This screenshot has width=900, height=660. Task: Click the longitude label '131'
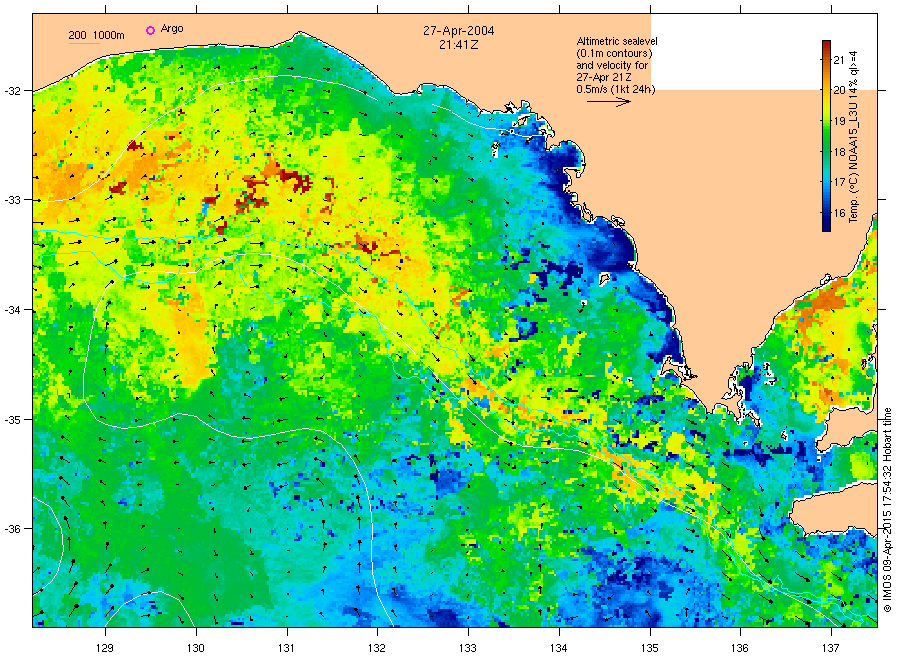[x=286, y=649]
